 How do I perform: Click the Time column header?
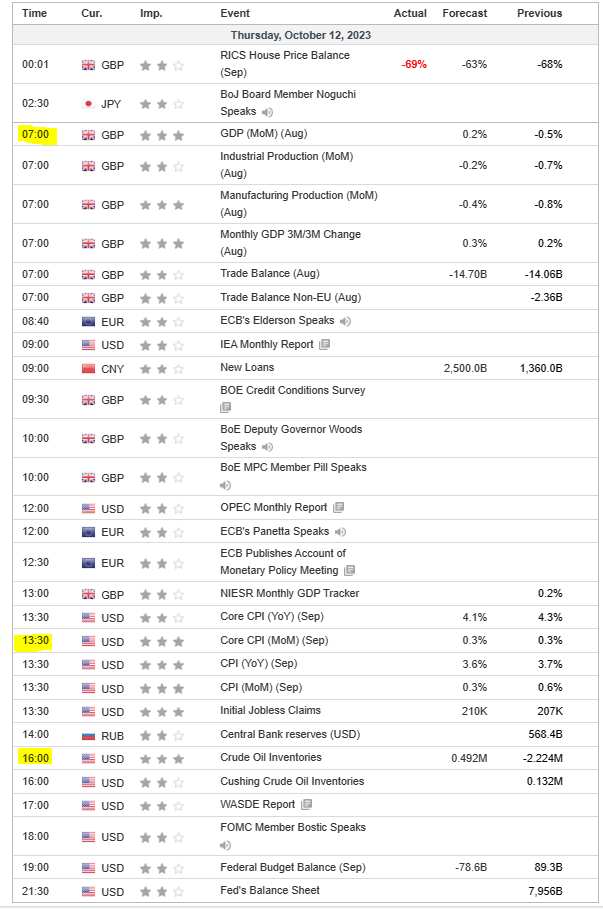point(35,13)
